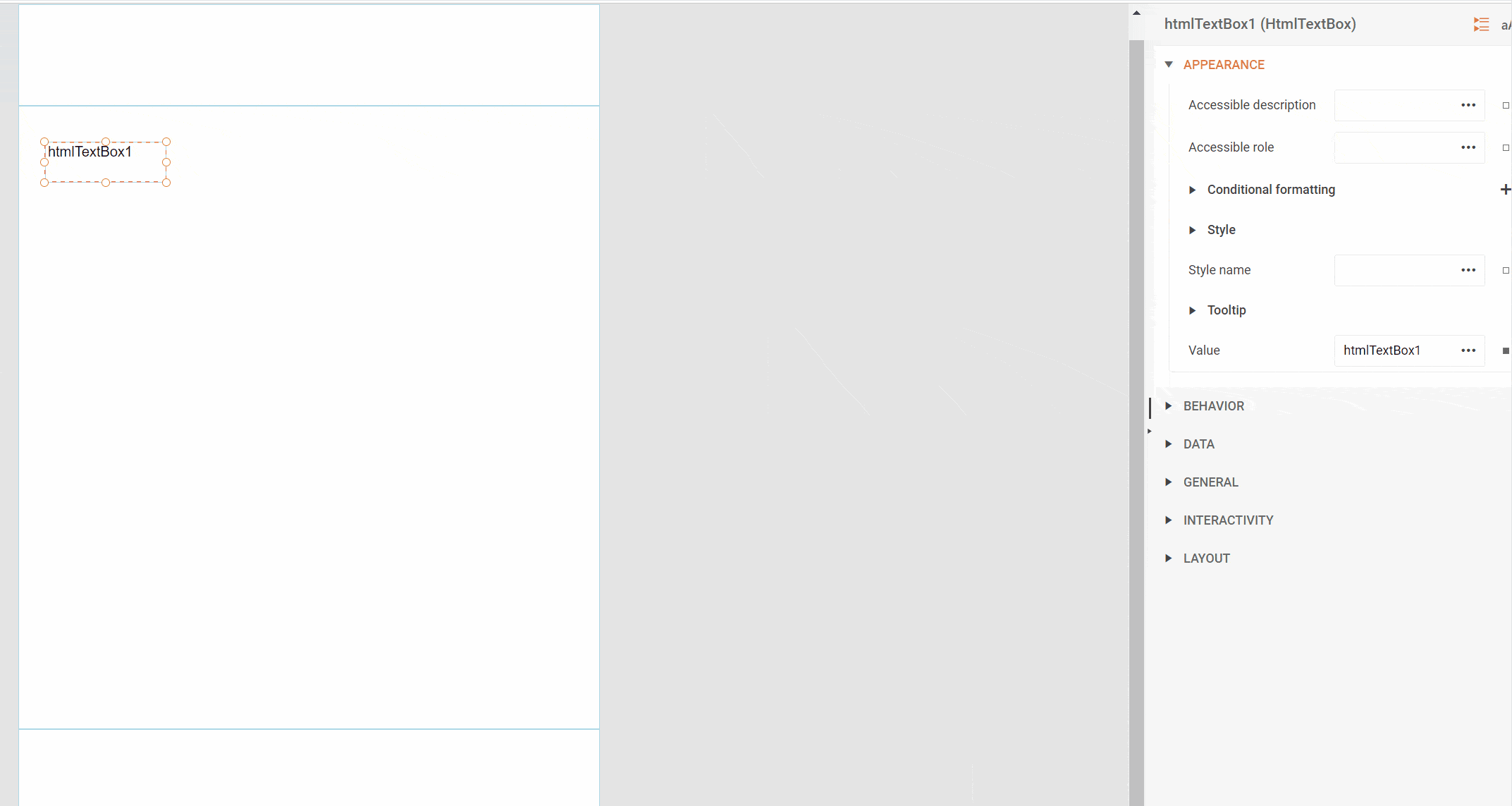Expand the Style subsection
The height and width of the screenshot is (806, 1512).
(1193, 229)
